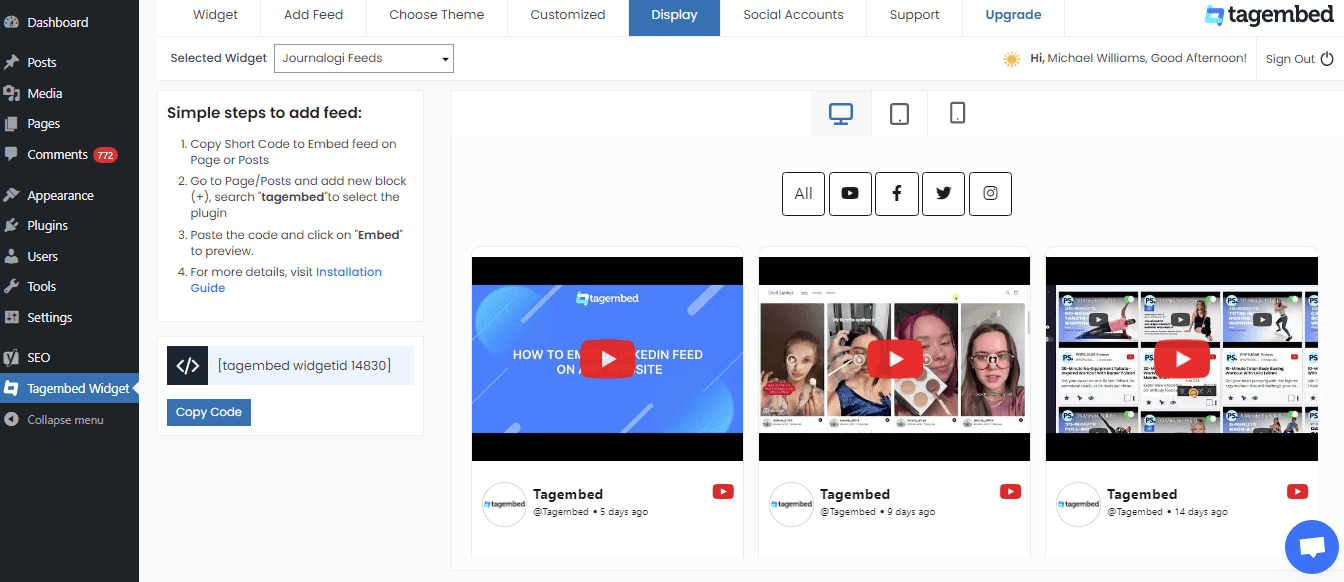Switch to Choose Theme tab
This screenshot has height=582, width=1344.
pyautogui.click(x=436, y=15)
